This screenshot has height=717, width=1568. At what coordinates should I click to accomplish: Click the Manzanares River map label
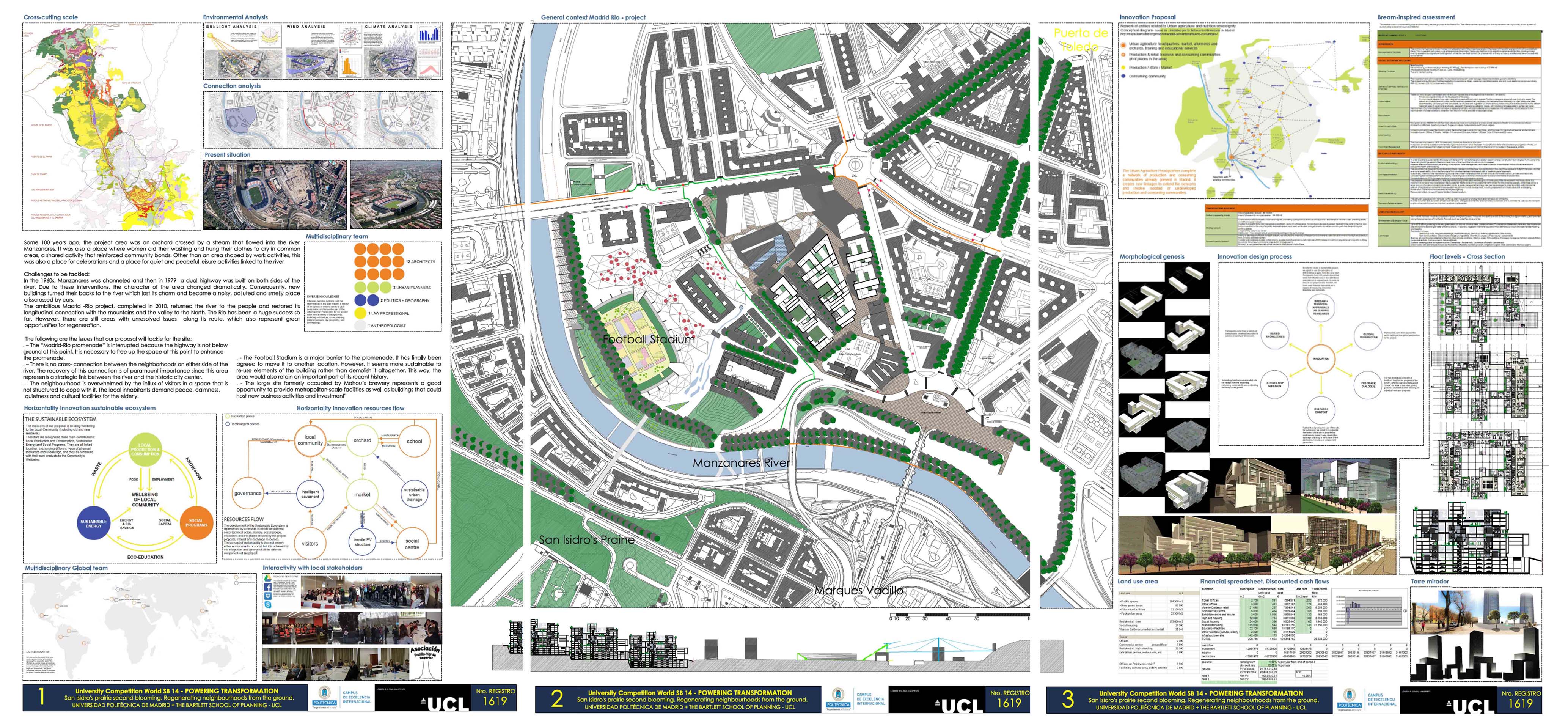click(741, 462)
